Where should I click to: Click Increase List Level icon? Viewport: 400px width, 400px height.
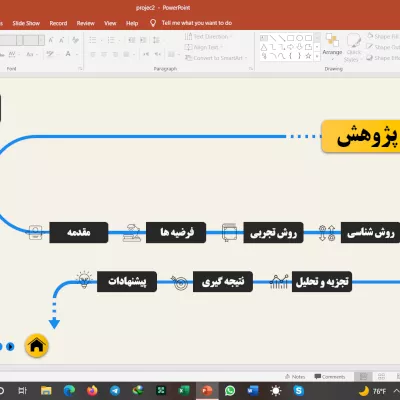pos(143,40)
